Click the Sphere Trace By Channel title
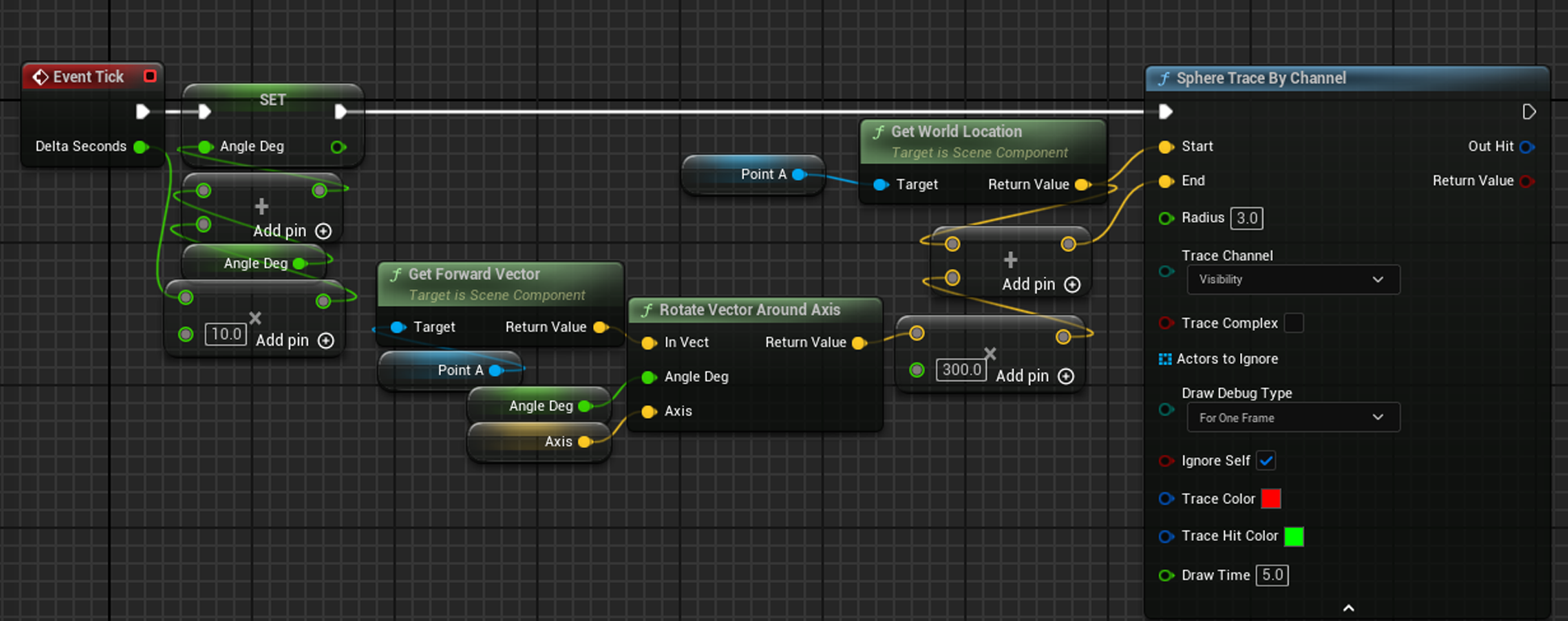This screenshot has height=621, width=1568. click(1261, 78)
